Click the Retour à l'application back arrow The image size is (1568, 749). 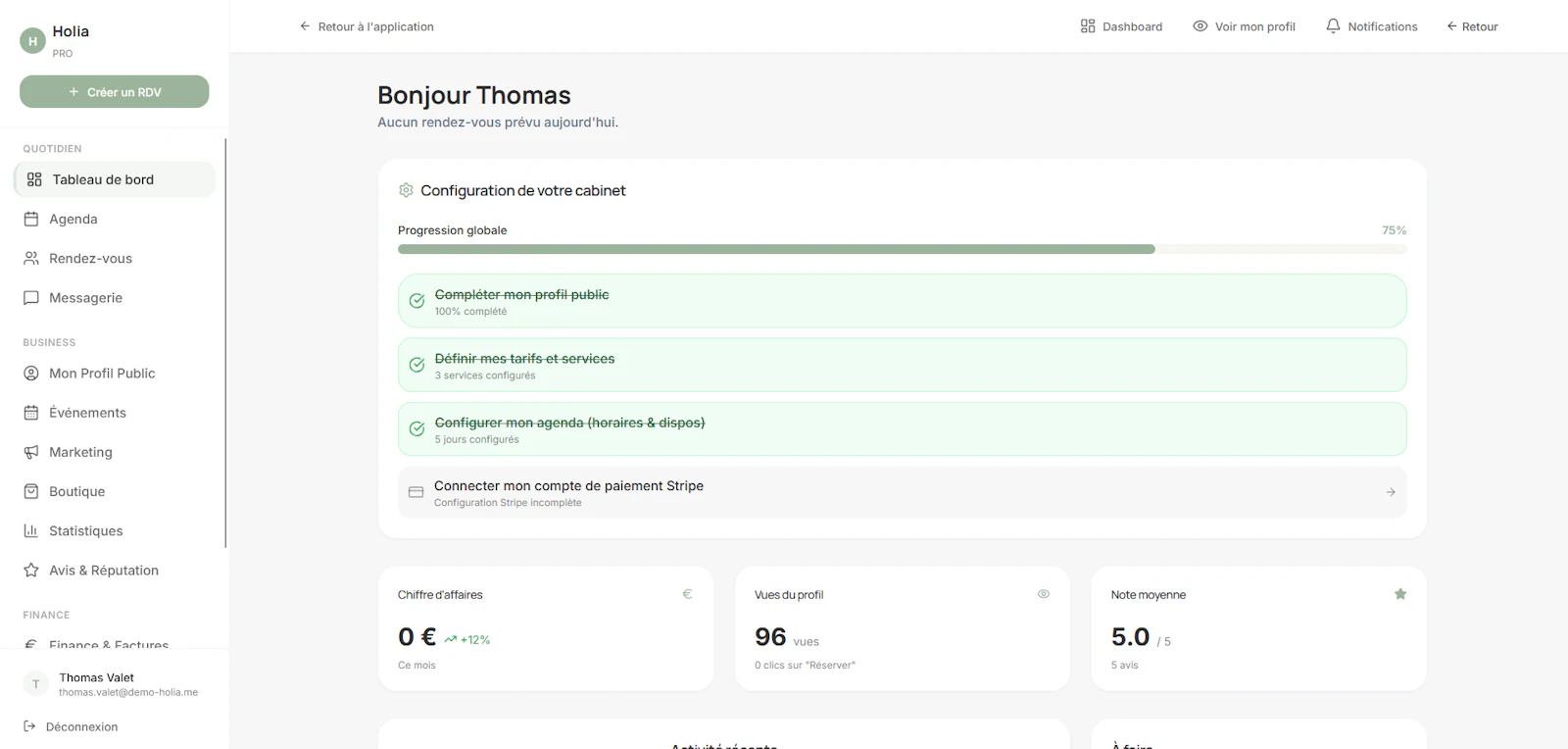coord(305,26)
